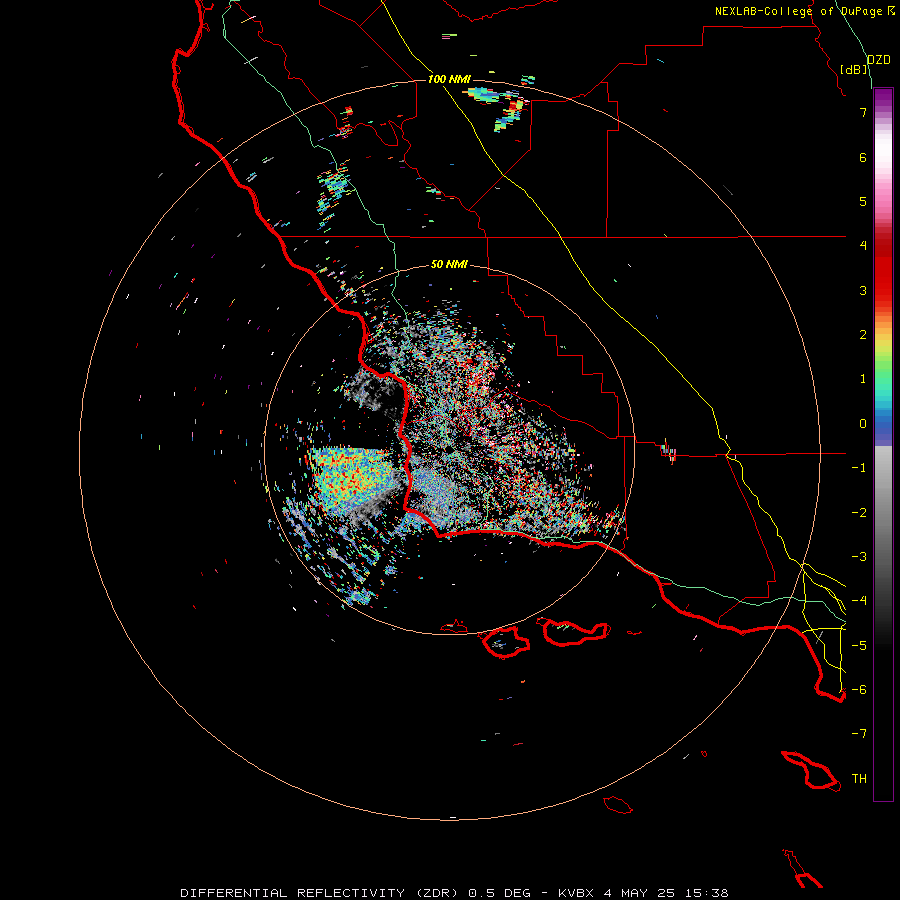Click the -7 value on the color scale
The width and height of the screenshot is (900, 900).
tap(859, 734)
